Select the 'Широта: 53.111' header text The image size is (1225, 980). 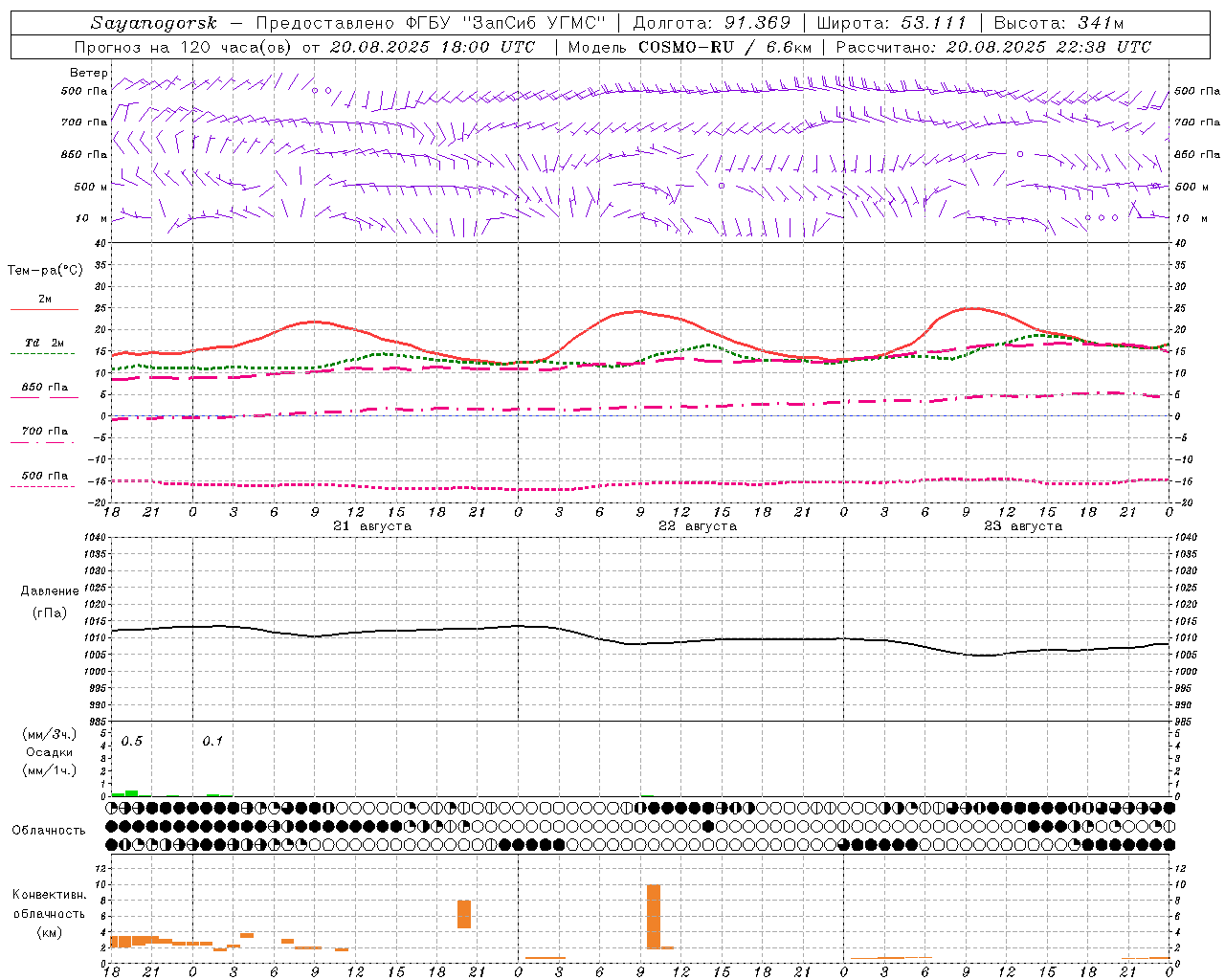(x=891, y=23)
